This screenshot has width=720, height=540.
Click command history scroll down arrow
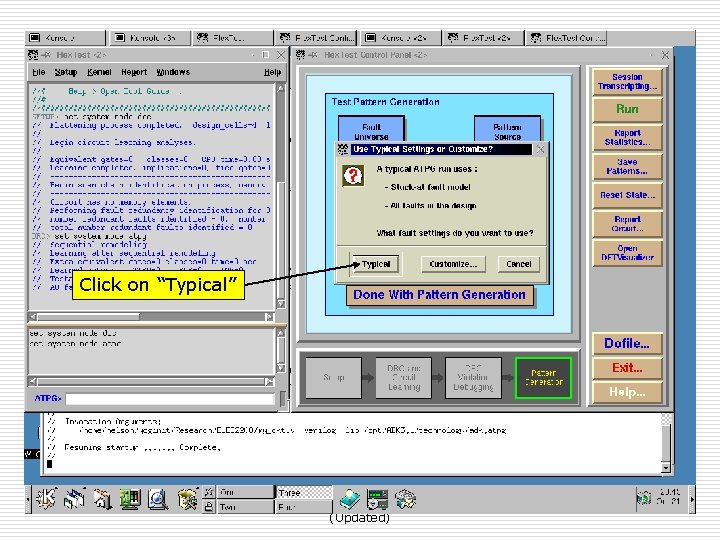point(281,368)
